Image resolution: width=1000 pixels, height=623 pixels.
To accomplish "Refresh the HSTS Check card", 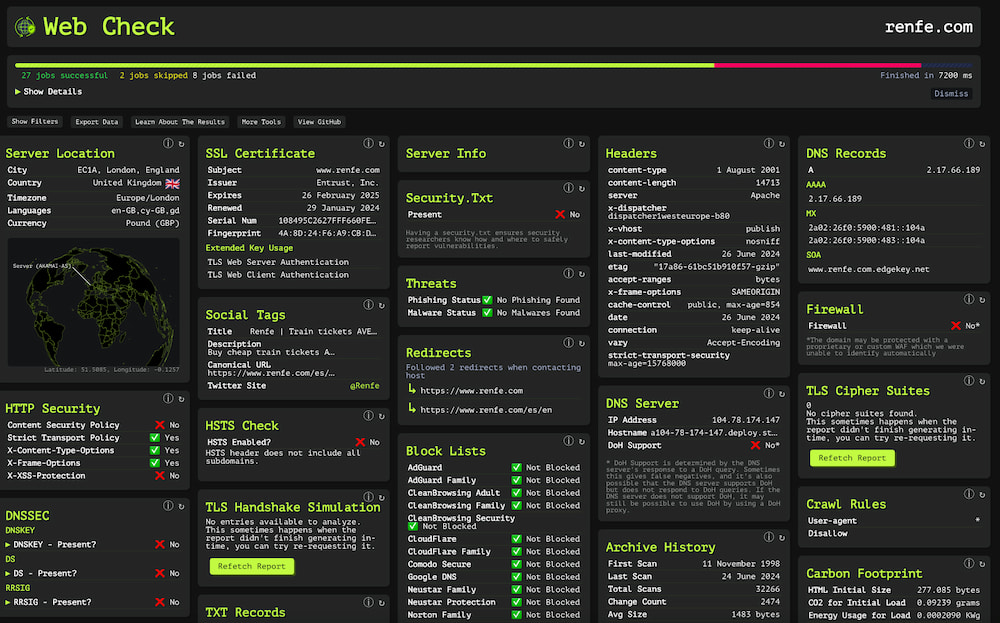I will point(382,416).
